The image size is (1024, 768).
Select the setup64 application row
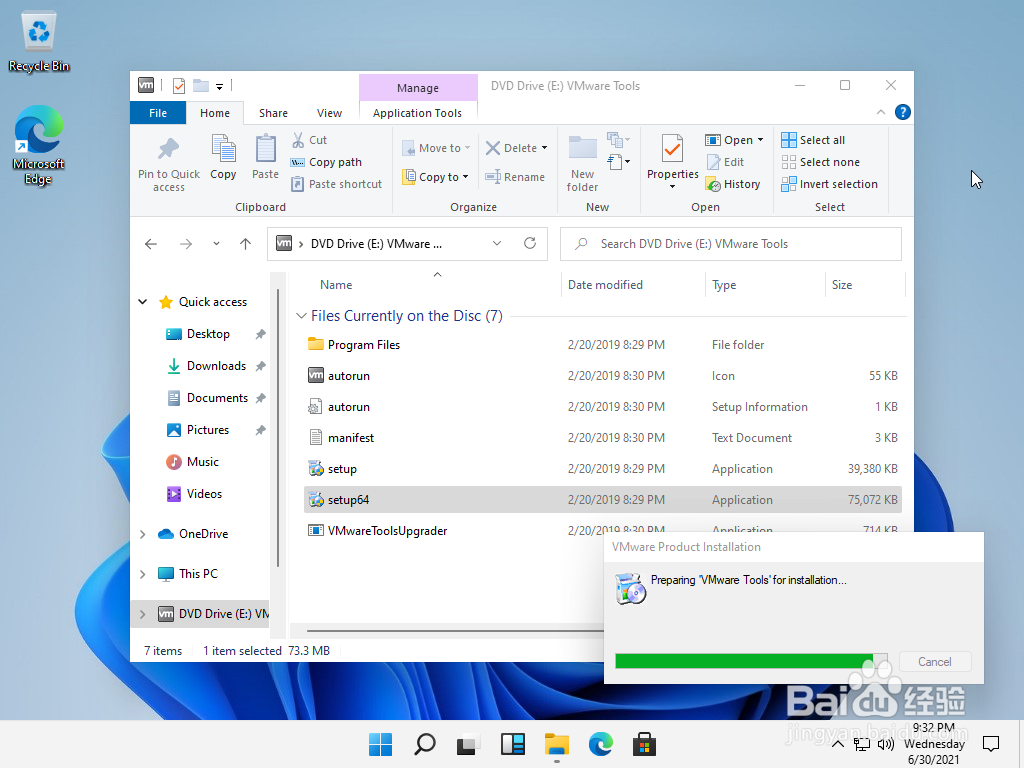point(602,500)
